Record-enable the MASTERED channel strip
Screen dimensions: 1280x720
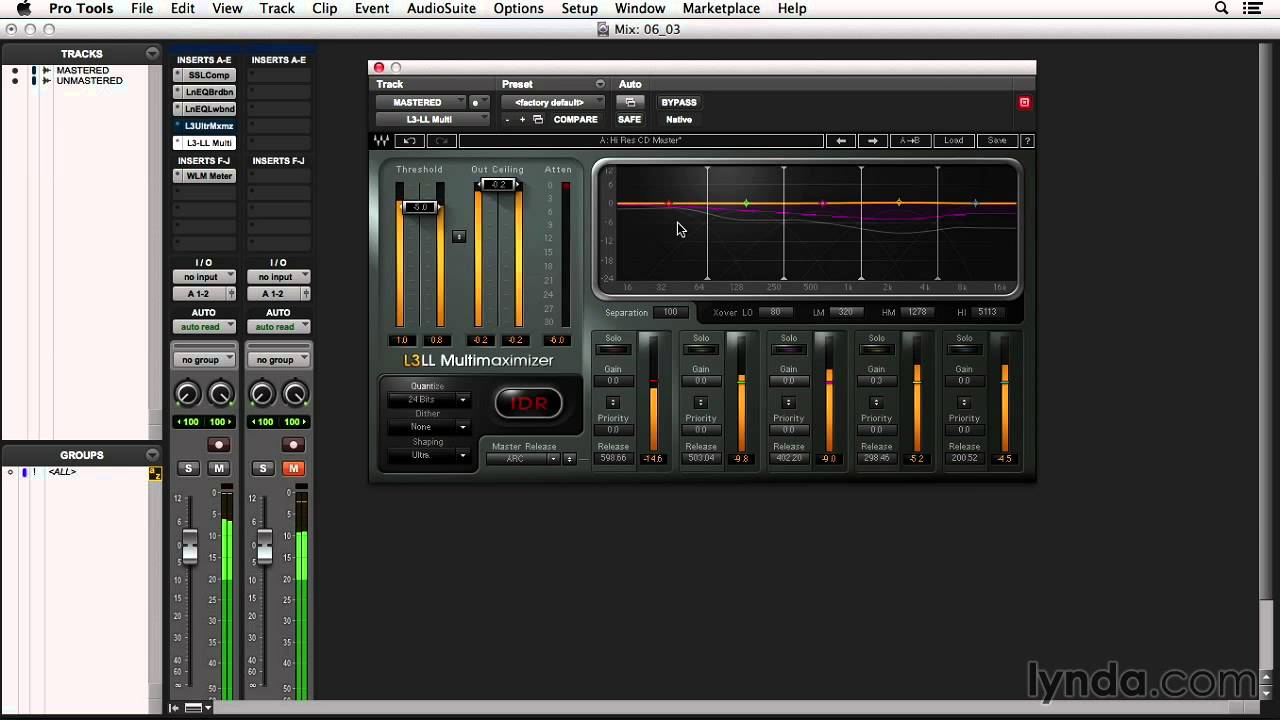218,445
